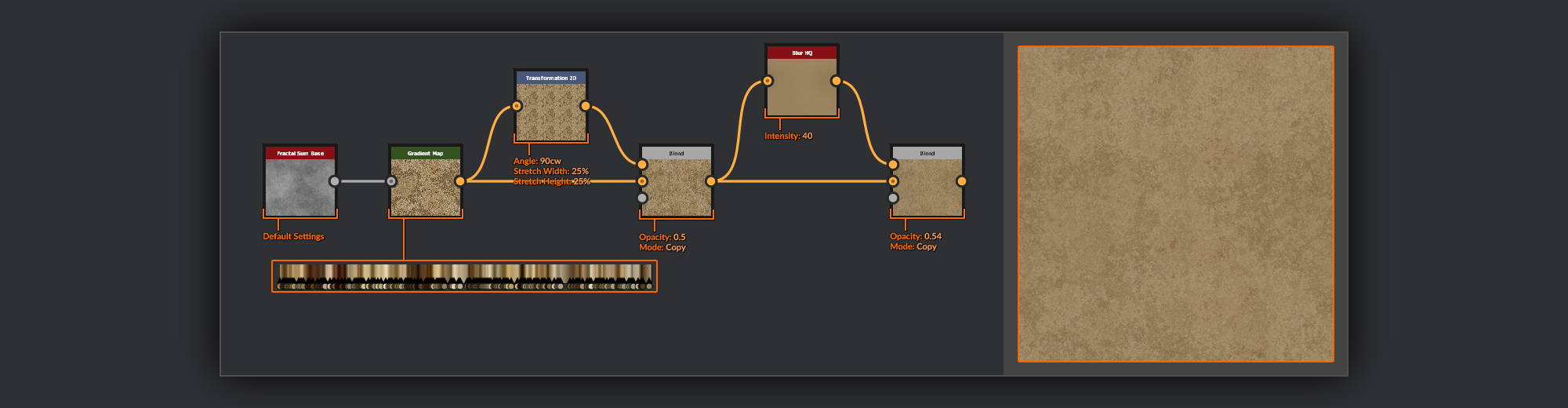This screenshot has height=408, width=1568.
Task: Click the Fractal Sum Base title bar
Action: pos(300,153)
